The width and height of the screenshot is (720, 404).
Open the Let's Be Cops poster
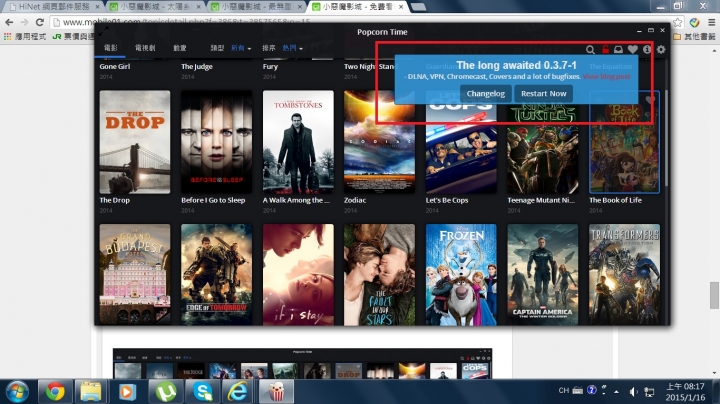461,142
